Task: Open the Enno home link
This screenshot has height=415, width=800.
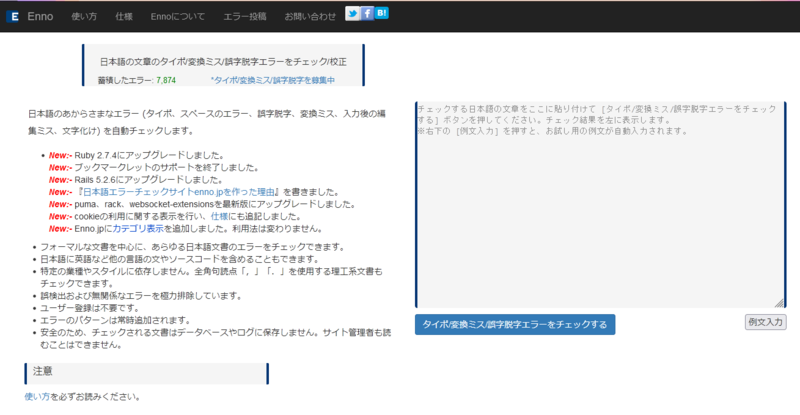Action: (40, 16)
